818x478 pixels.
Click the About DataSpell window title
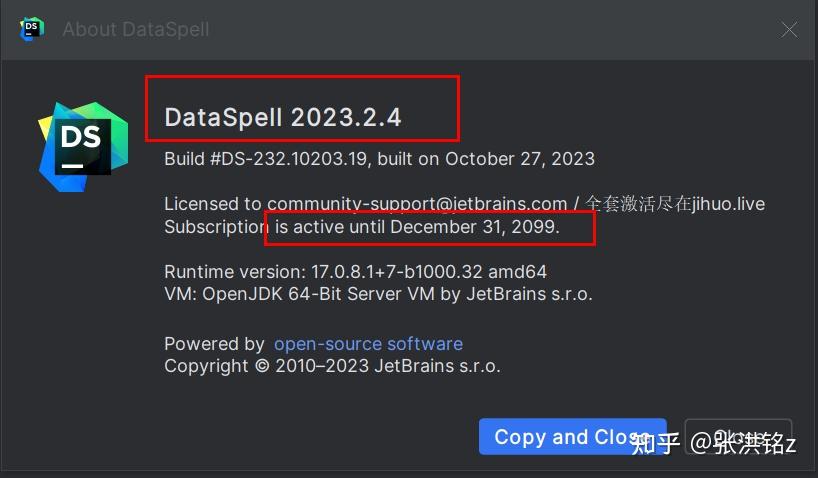click(x=136, y=29)
